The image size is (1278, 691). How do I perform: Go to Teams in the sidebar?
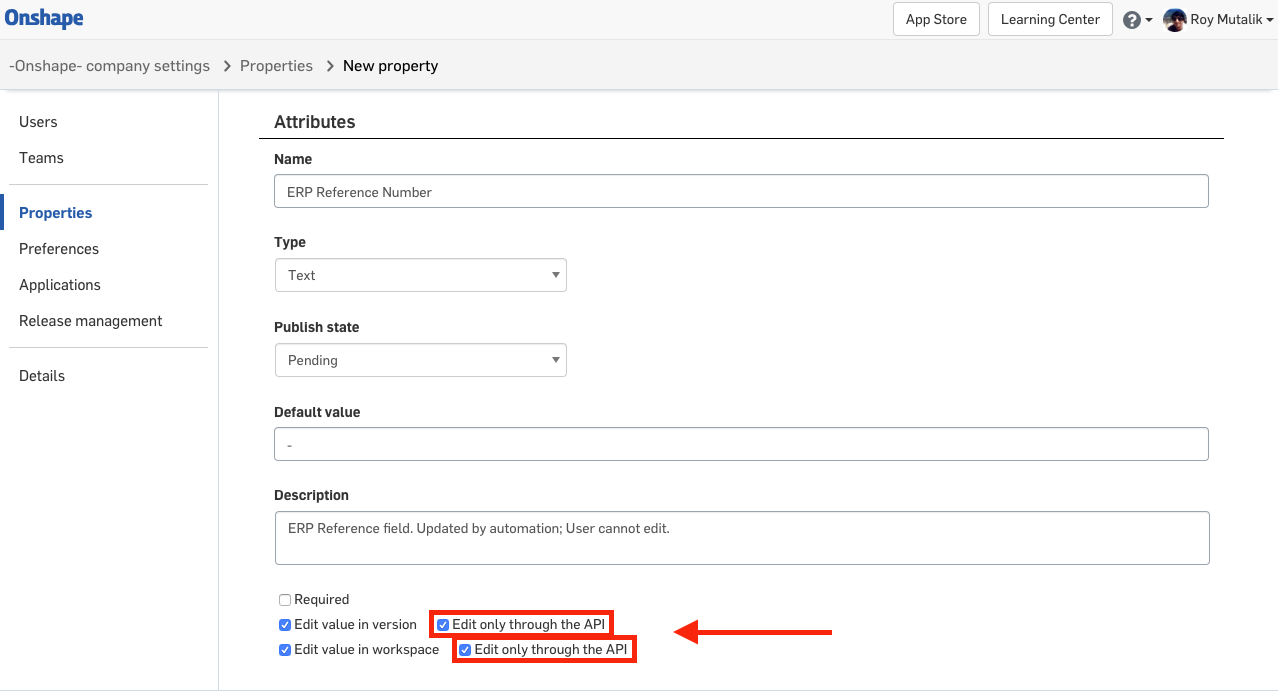pyautogui.click(x=41, y=158)
